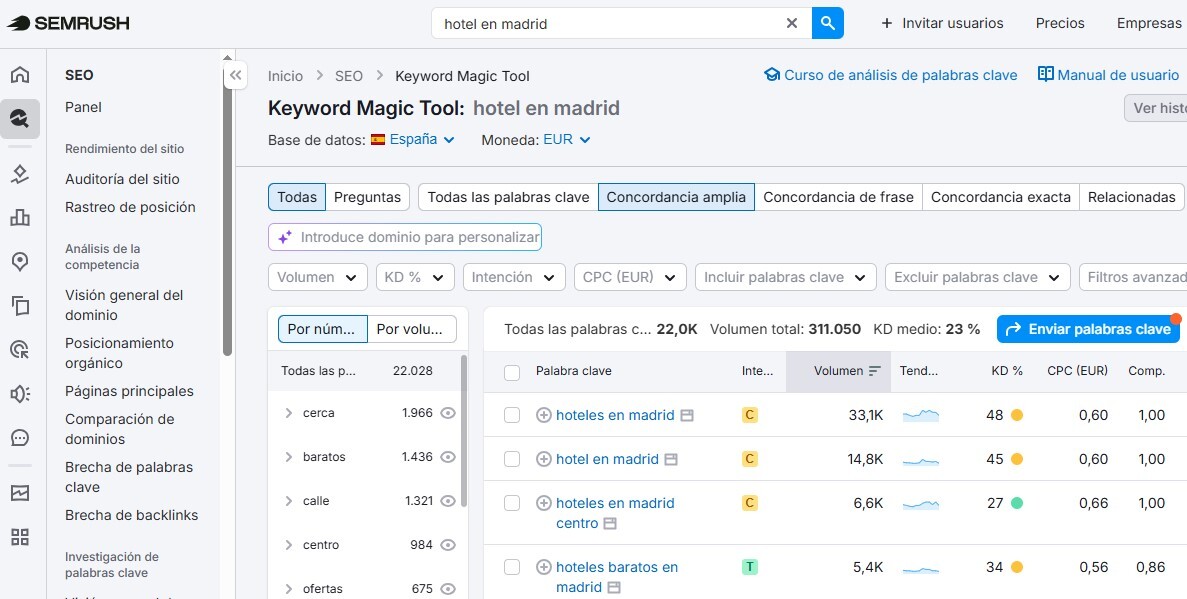The image size is (1187, 599).
Task: Click plus icon next to hoteles en madrid
Action: tap(544, 415)
